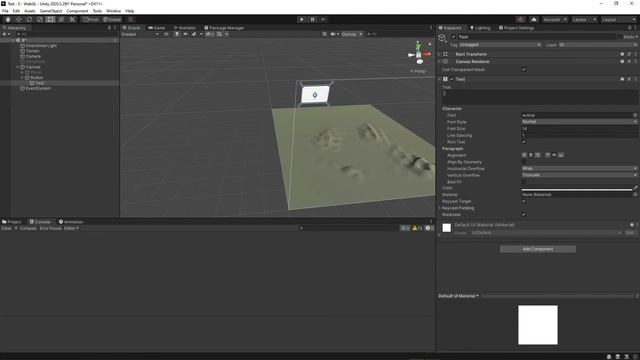Switch to the Project Settings tab

coord(516,28)
